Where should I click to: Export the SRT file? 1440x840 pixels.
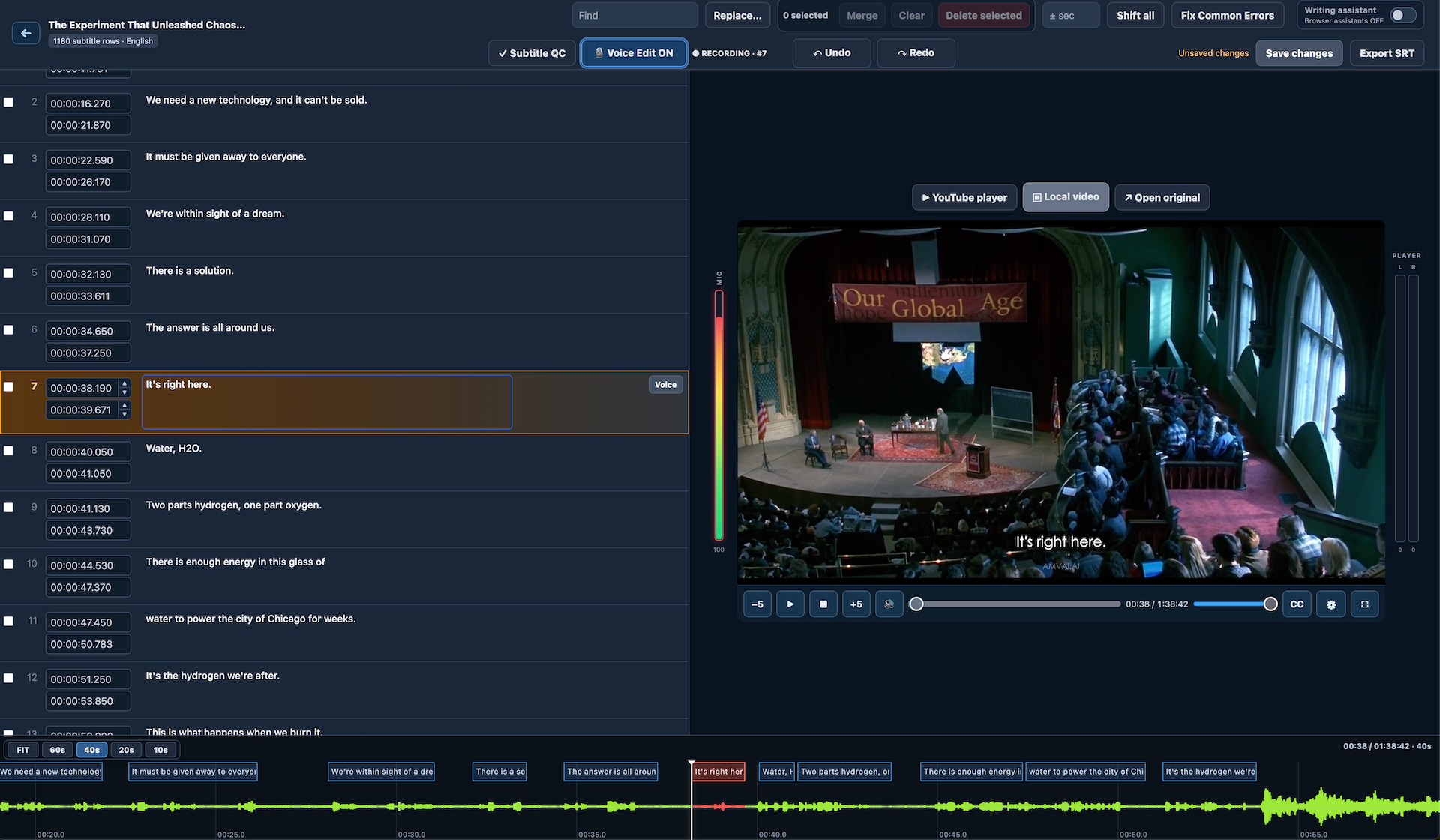pyautogui.click(x=1387, y=53)
